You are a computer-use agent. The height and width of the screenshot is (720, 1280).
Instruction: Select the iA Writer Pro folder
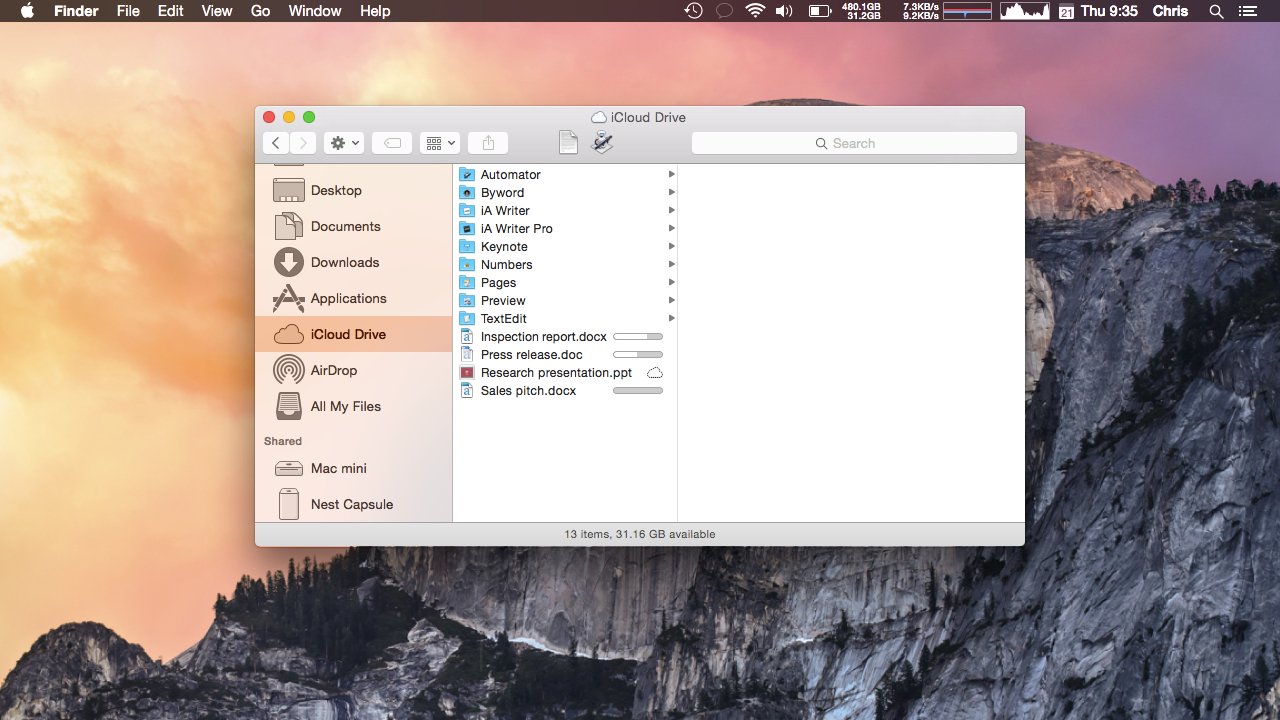(565, 228)
